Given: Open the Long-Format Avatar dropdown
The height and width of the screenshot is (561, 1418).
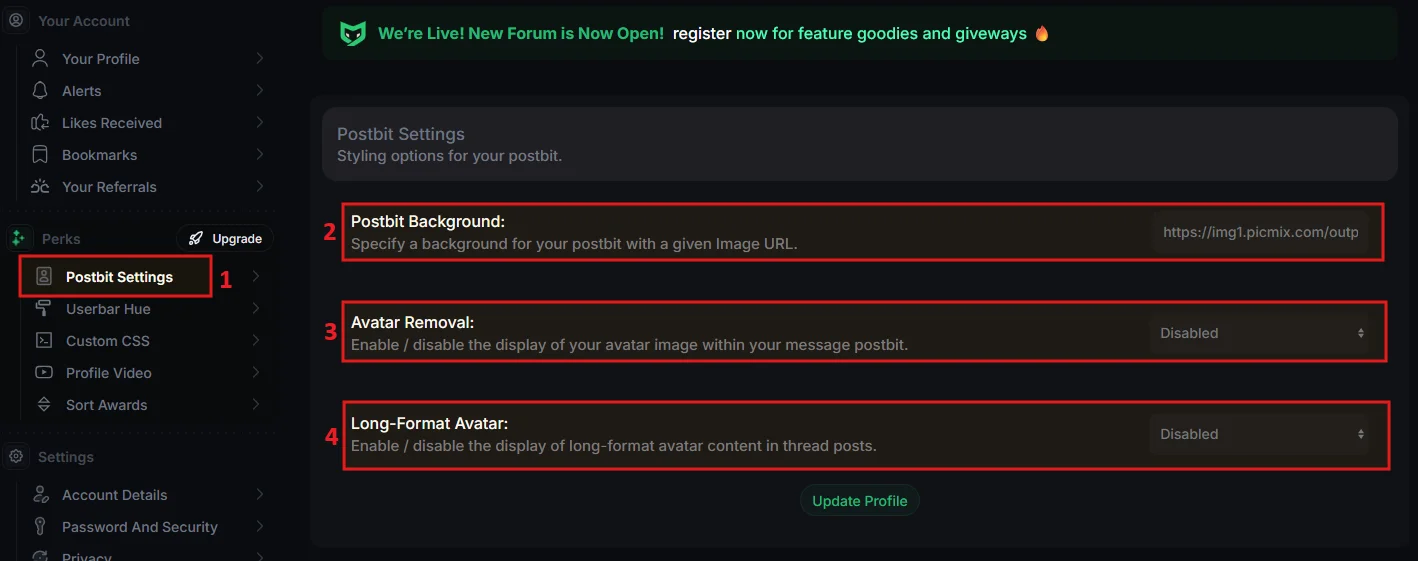Looking at the screenshot, I should (x=1259, y=434).
